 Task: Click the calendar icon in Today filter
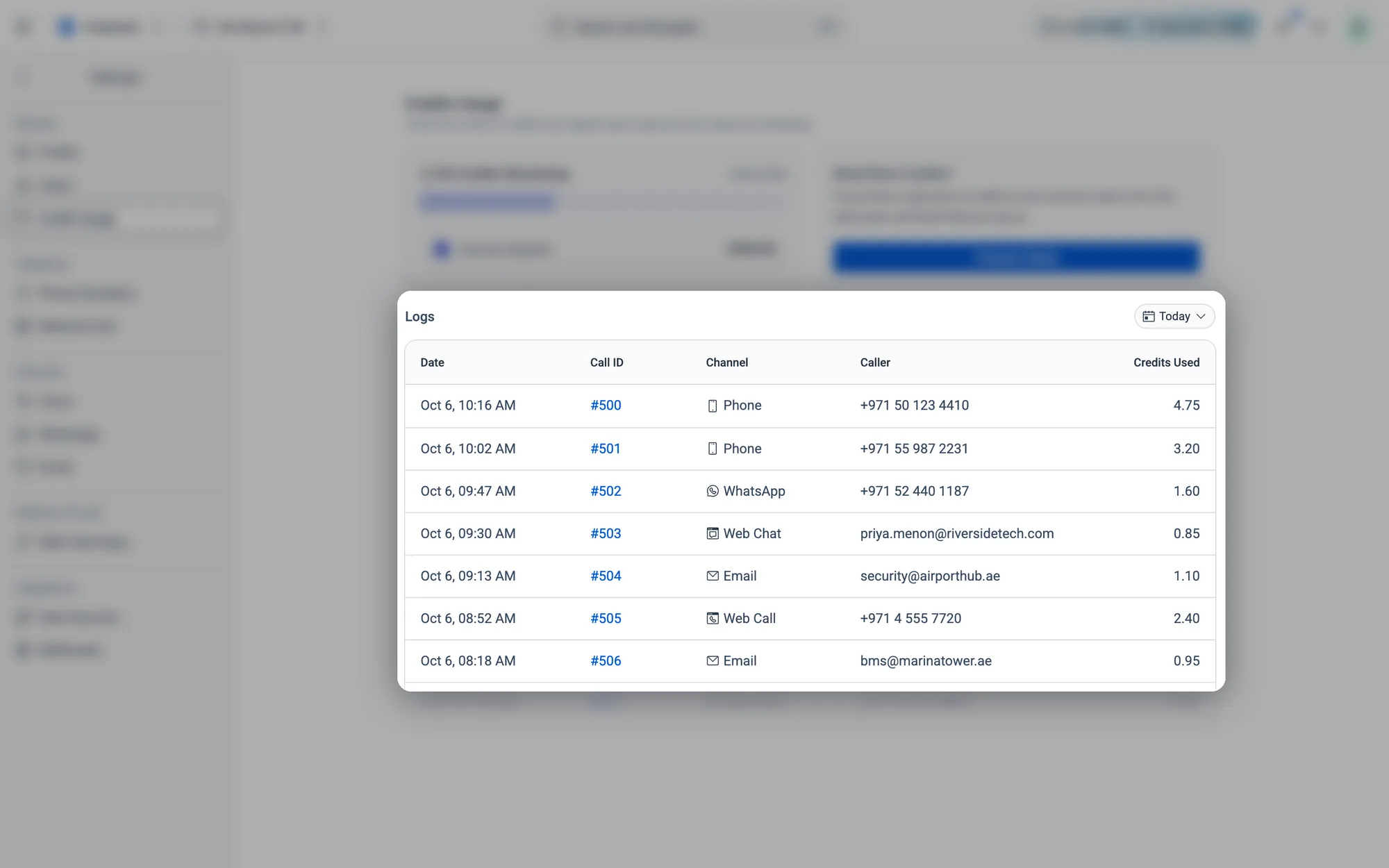[x=1149, y=316]
